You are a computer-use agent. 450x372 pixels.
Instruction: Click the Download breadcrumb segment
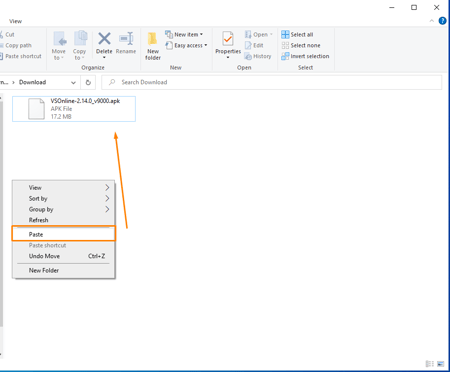32,82
